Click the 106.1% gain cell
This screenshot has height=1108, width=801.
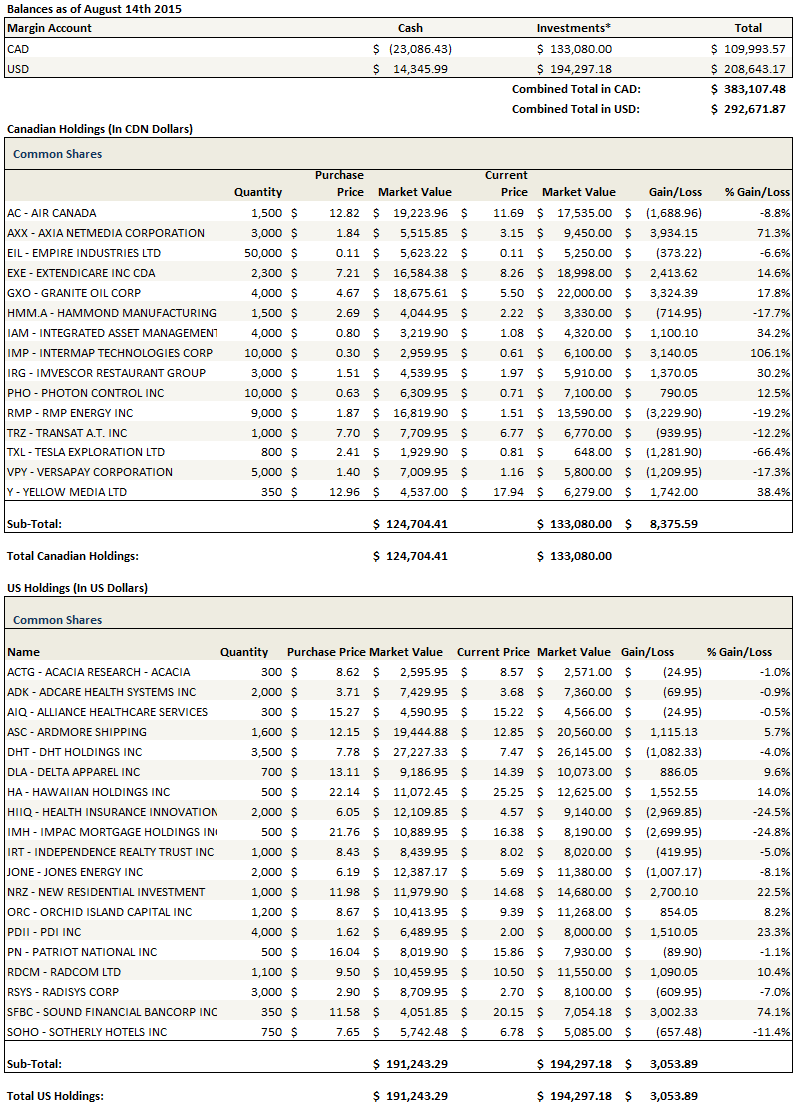tap(773, 353)
